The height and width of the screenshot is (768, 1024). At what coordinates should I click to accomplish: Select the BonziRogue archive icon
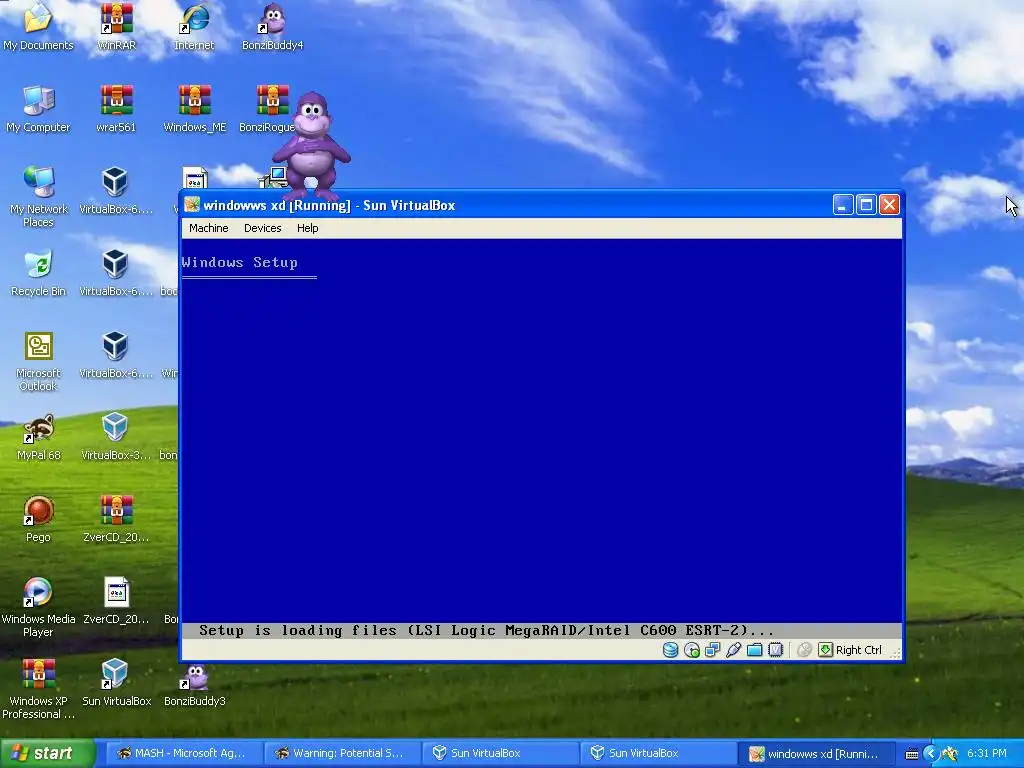click(266, 109)
